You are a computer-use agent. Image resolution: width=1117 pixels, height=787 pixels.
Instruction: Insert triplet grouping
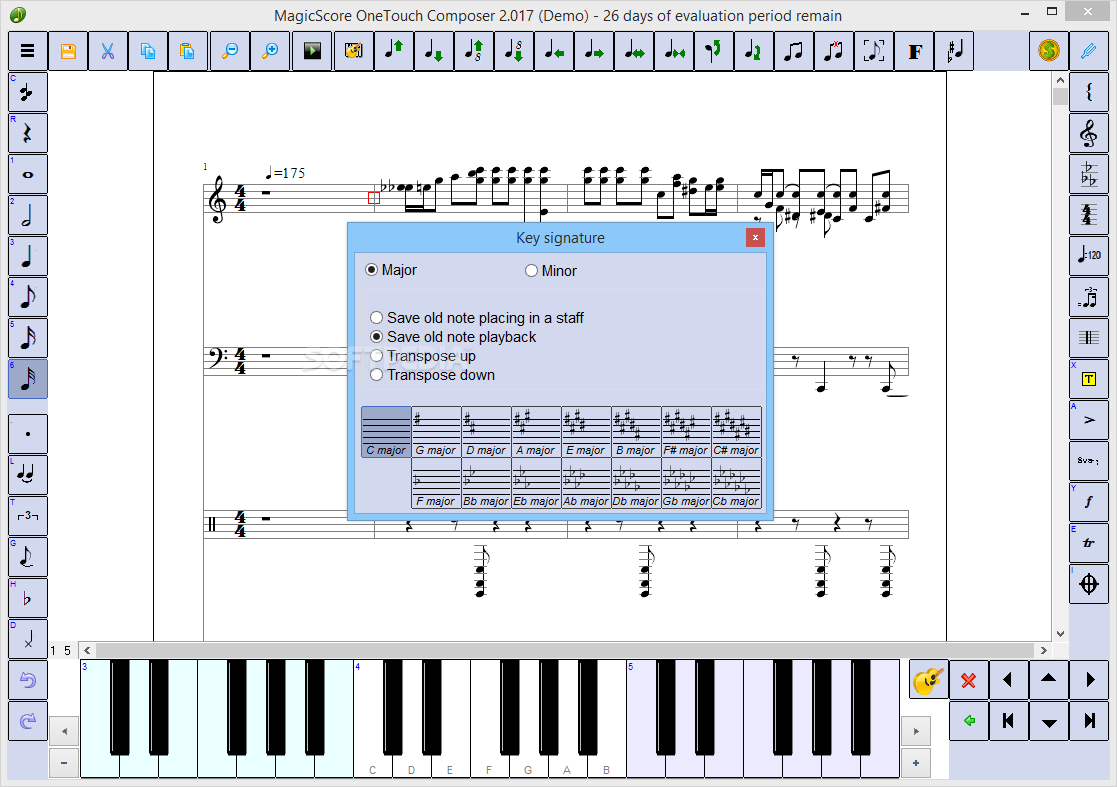[x=28, y=516]
